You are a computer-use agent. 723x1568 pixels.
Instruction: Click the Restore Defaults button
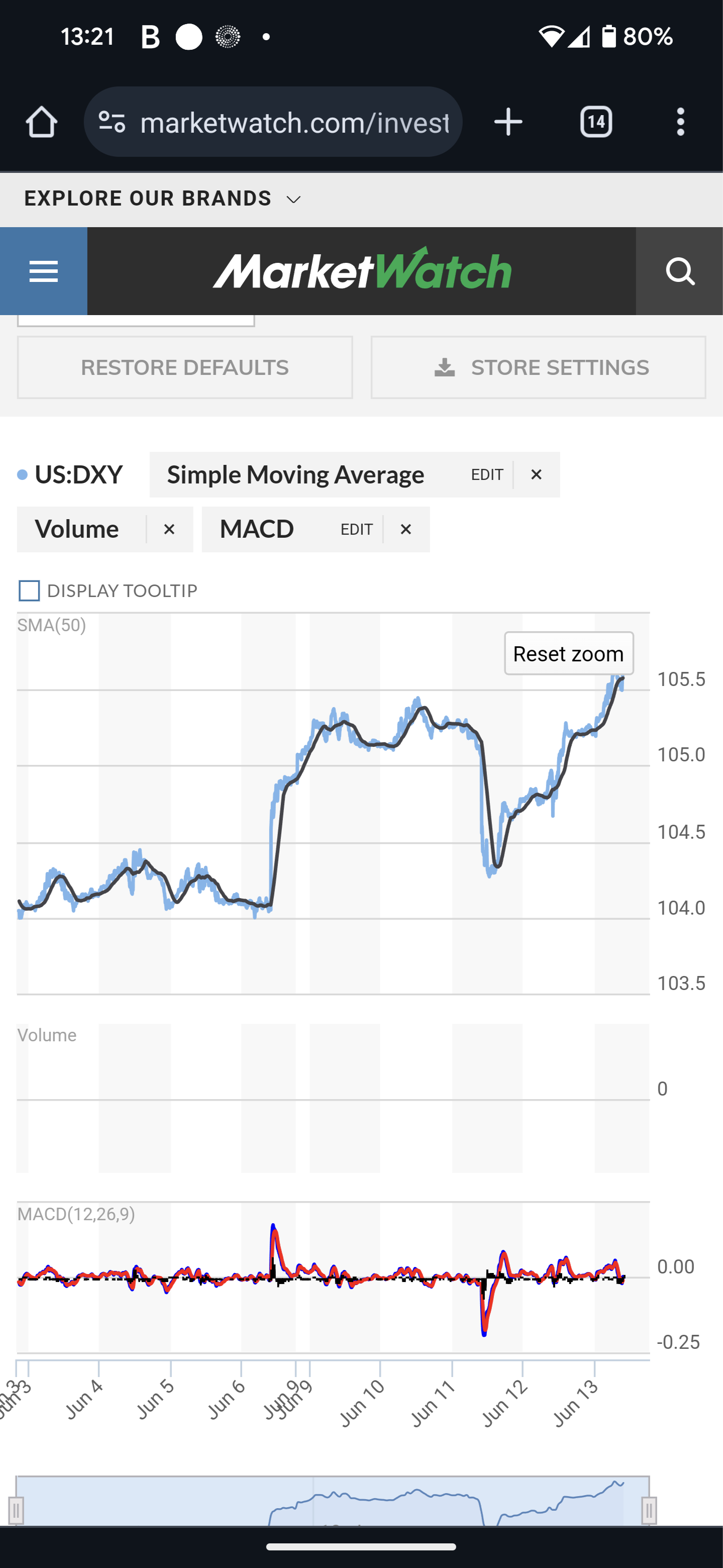[x=185, y=368]
